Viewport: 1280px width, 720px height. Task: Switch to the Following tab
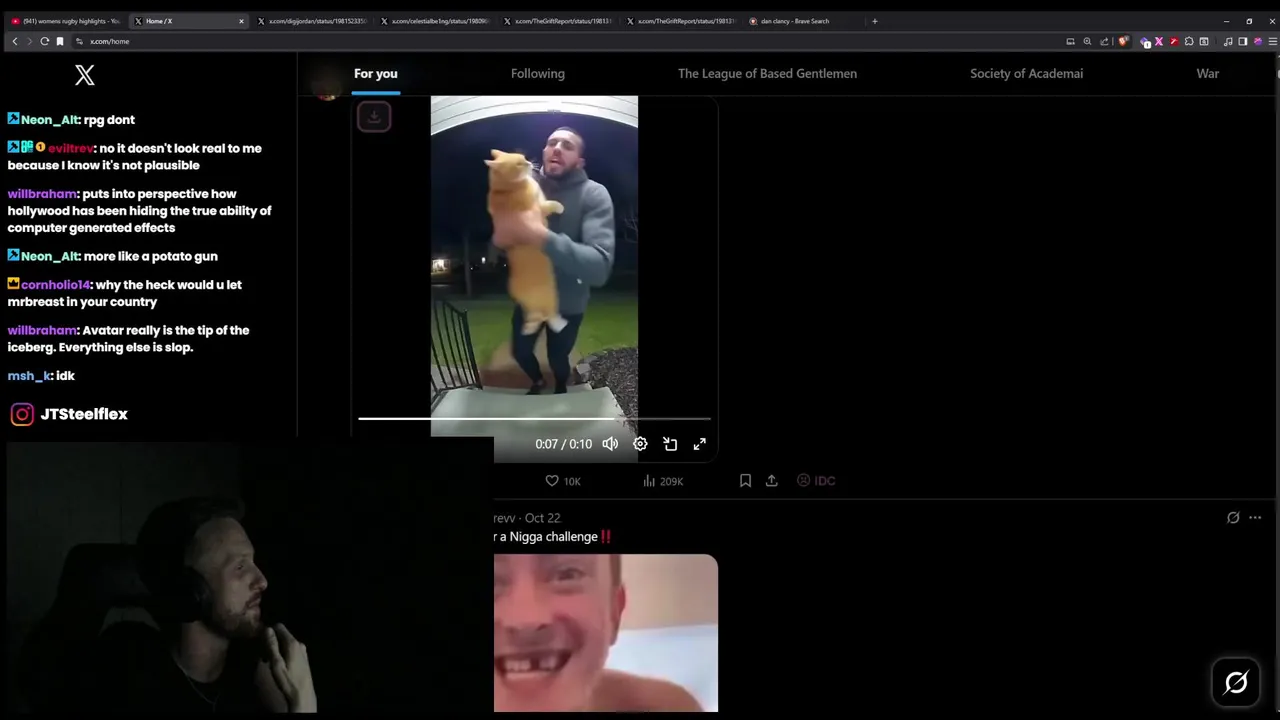coord(538,73)
